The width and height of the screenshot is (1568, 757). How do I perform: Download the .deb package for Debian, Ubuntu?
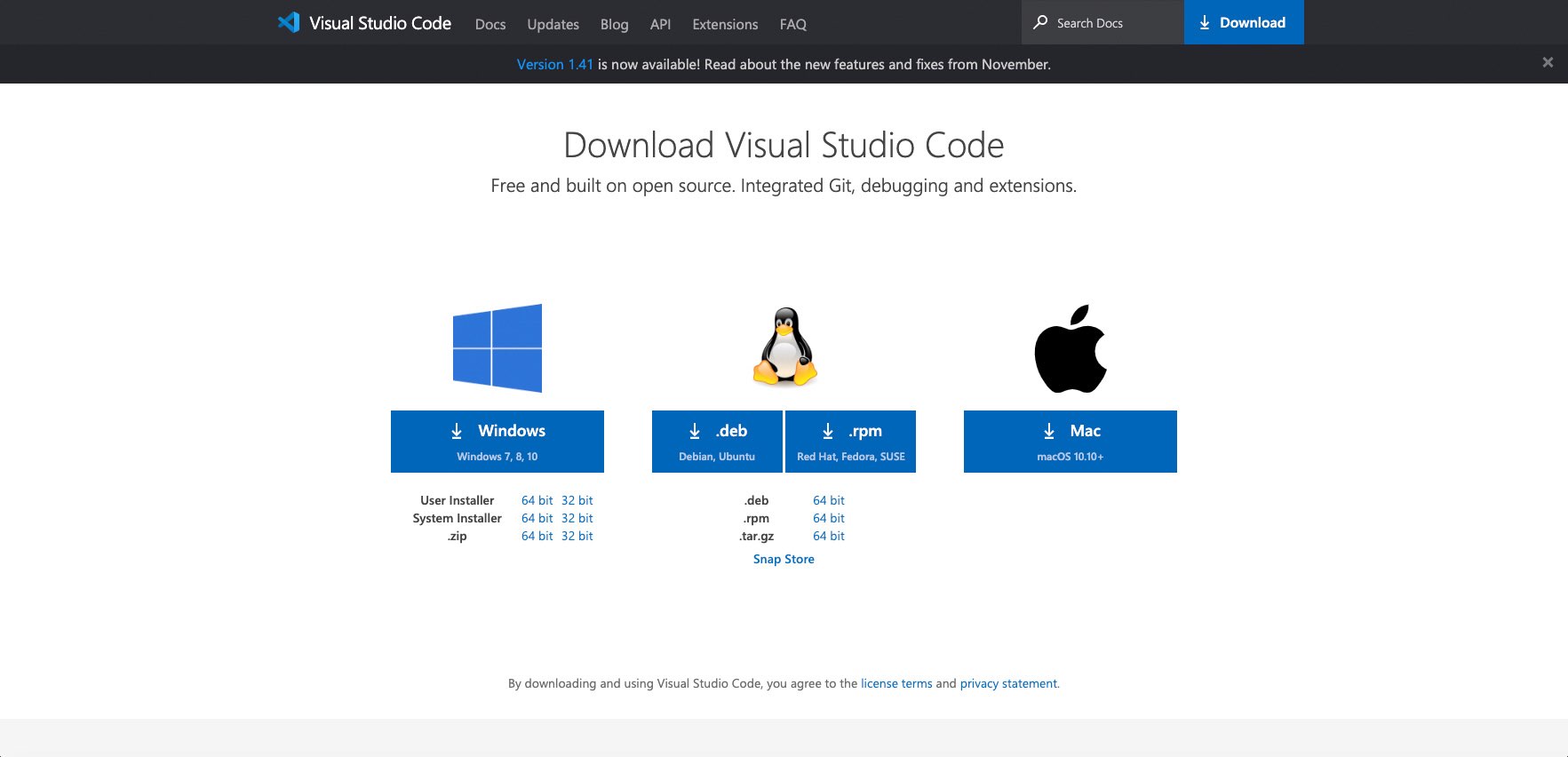pos(717,442)
